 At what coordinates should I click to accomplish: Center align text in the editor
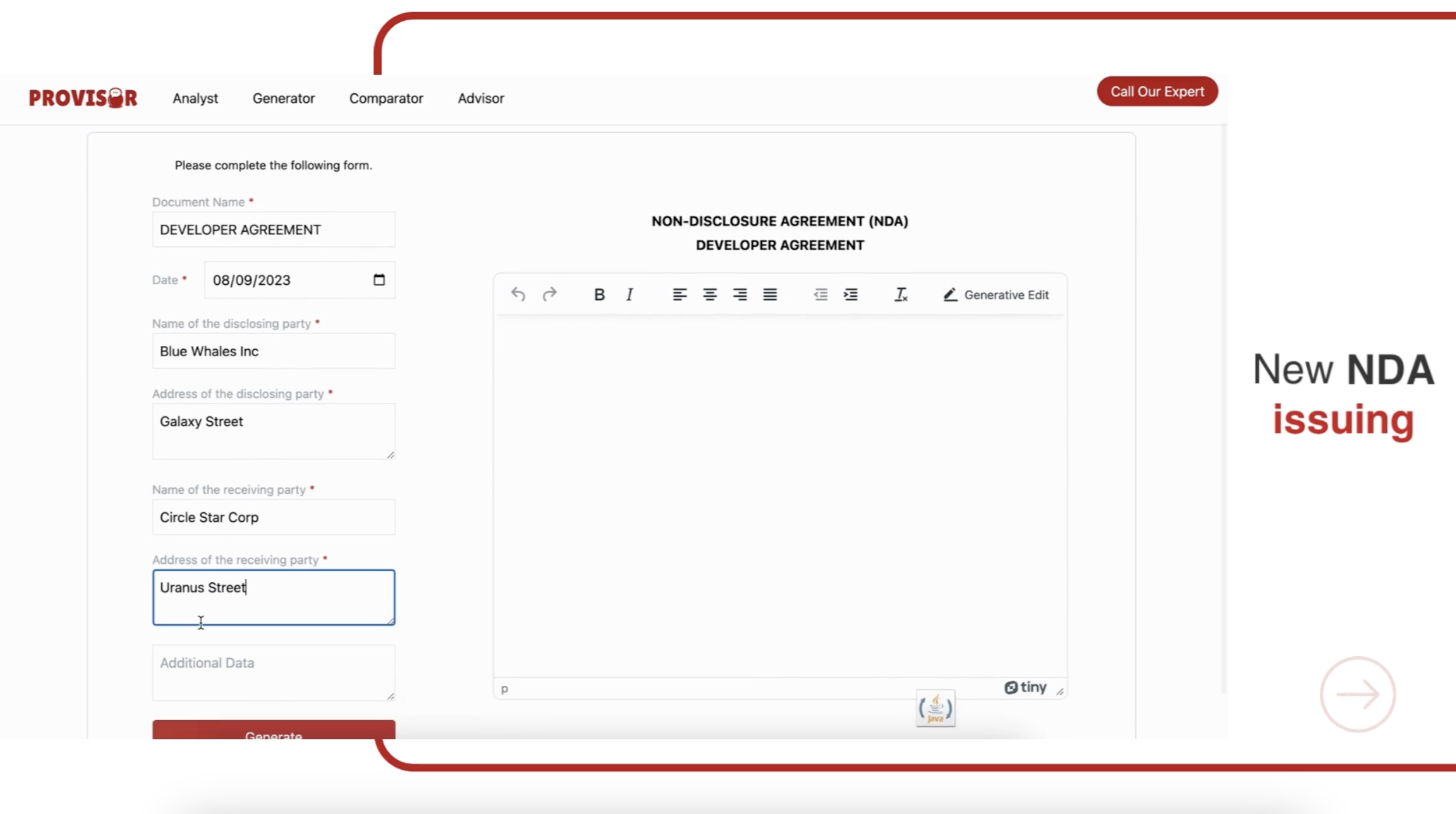coord(709,295)
